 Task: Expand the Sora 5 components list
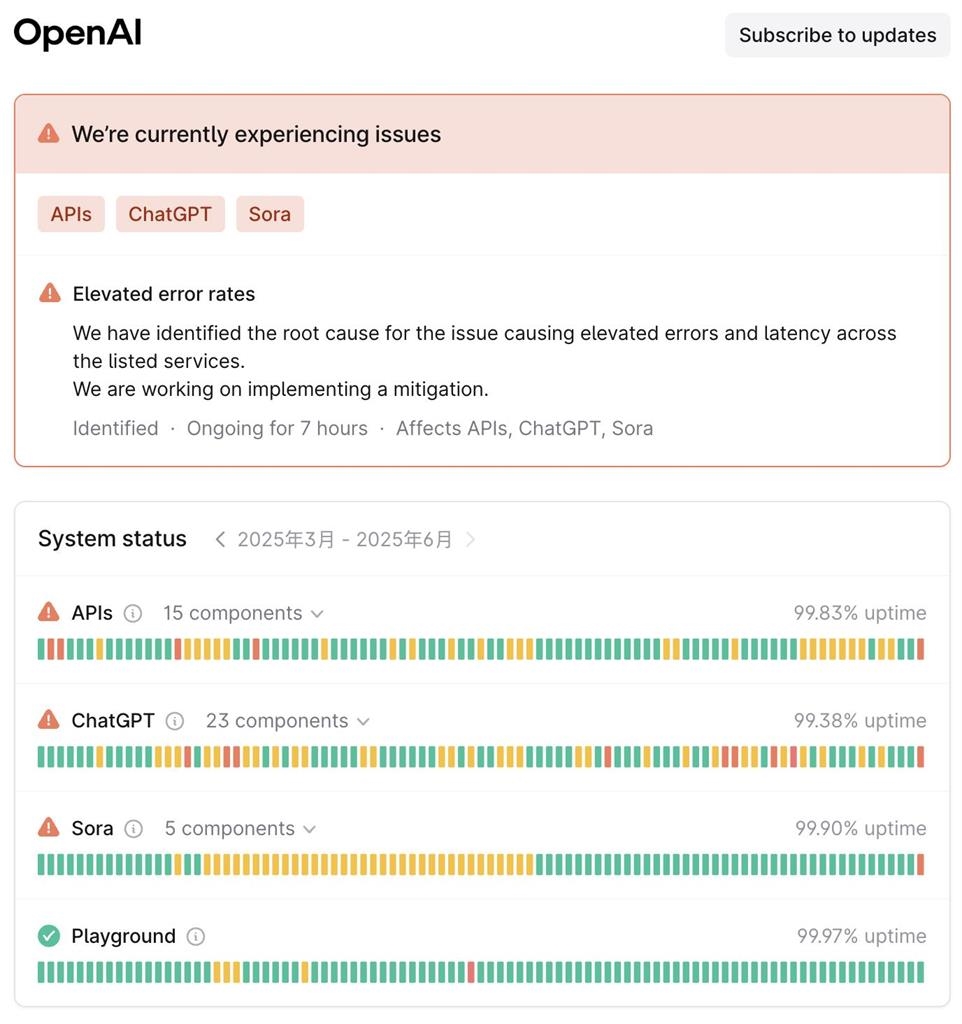pos(240,829)
